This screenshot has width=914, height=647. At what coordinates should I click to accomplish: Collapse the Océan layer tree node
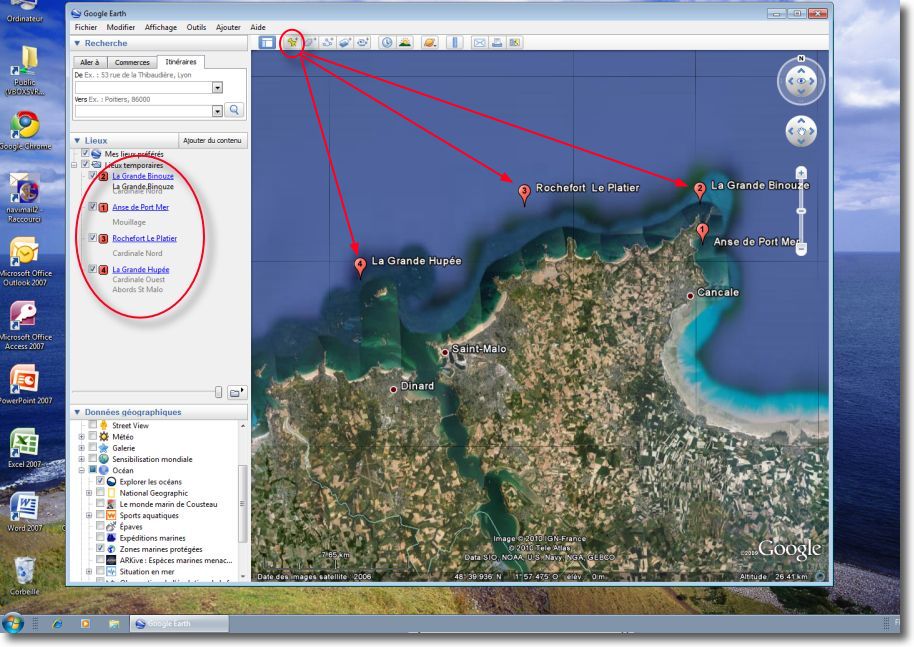tap(82, 470)
